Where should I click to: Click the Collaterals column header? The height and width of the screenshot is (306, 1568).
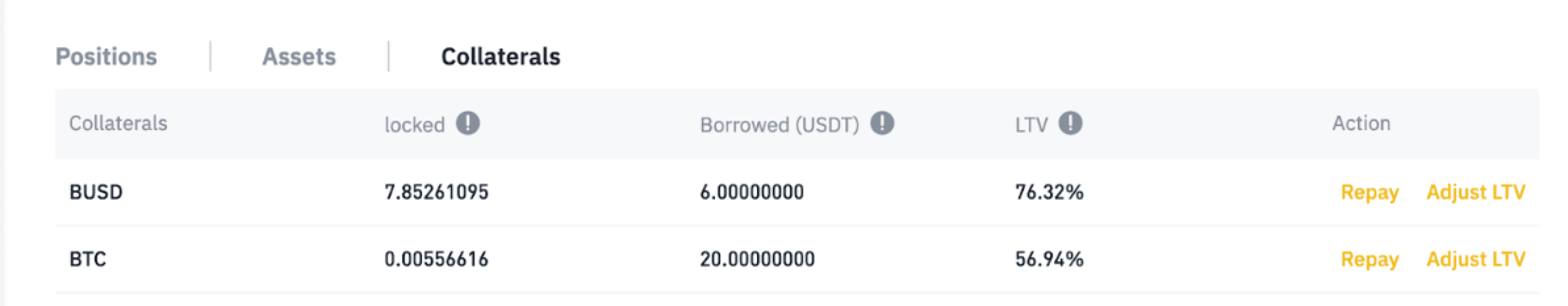coord(118,123)
